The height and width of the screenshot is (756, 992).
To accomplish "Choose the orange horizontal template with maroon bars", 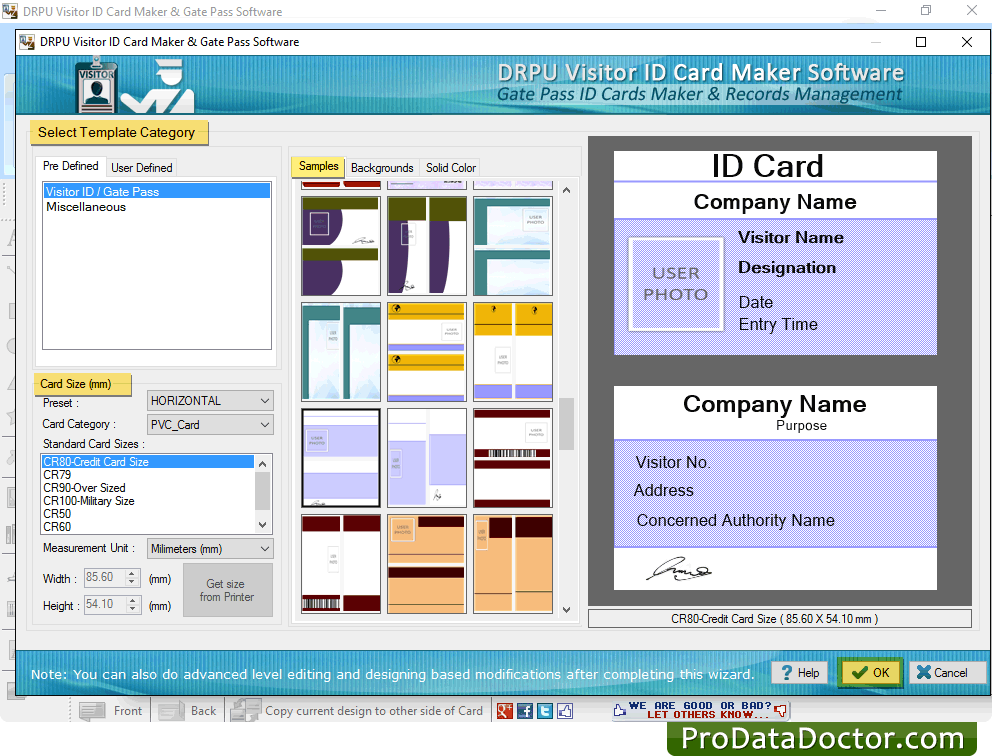I will pyautogui.click(x=427, y=564).
